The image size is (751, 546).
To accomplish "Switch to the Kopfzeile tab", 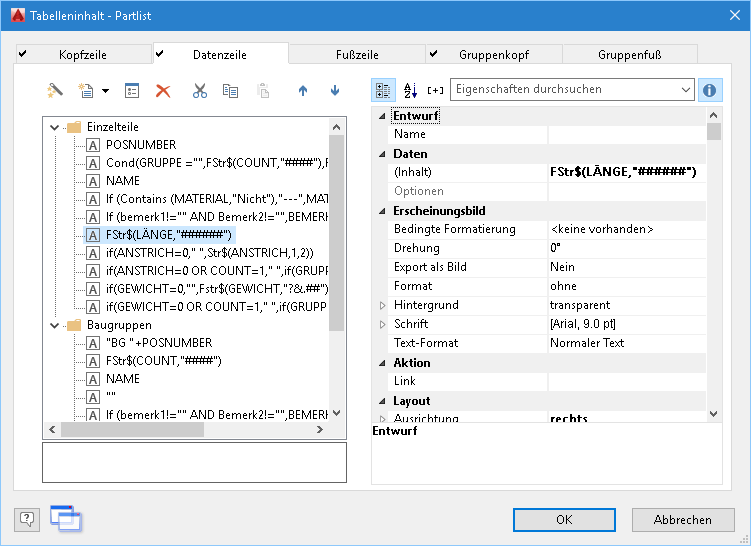I will (84, 54).
